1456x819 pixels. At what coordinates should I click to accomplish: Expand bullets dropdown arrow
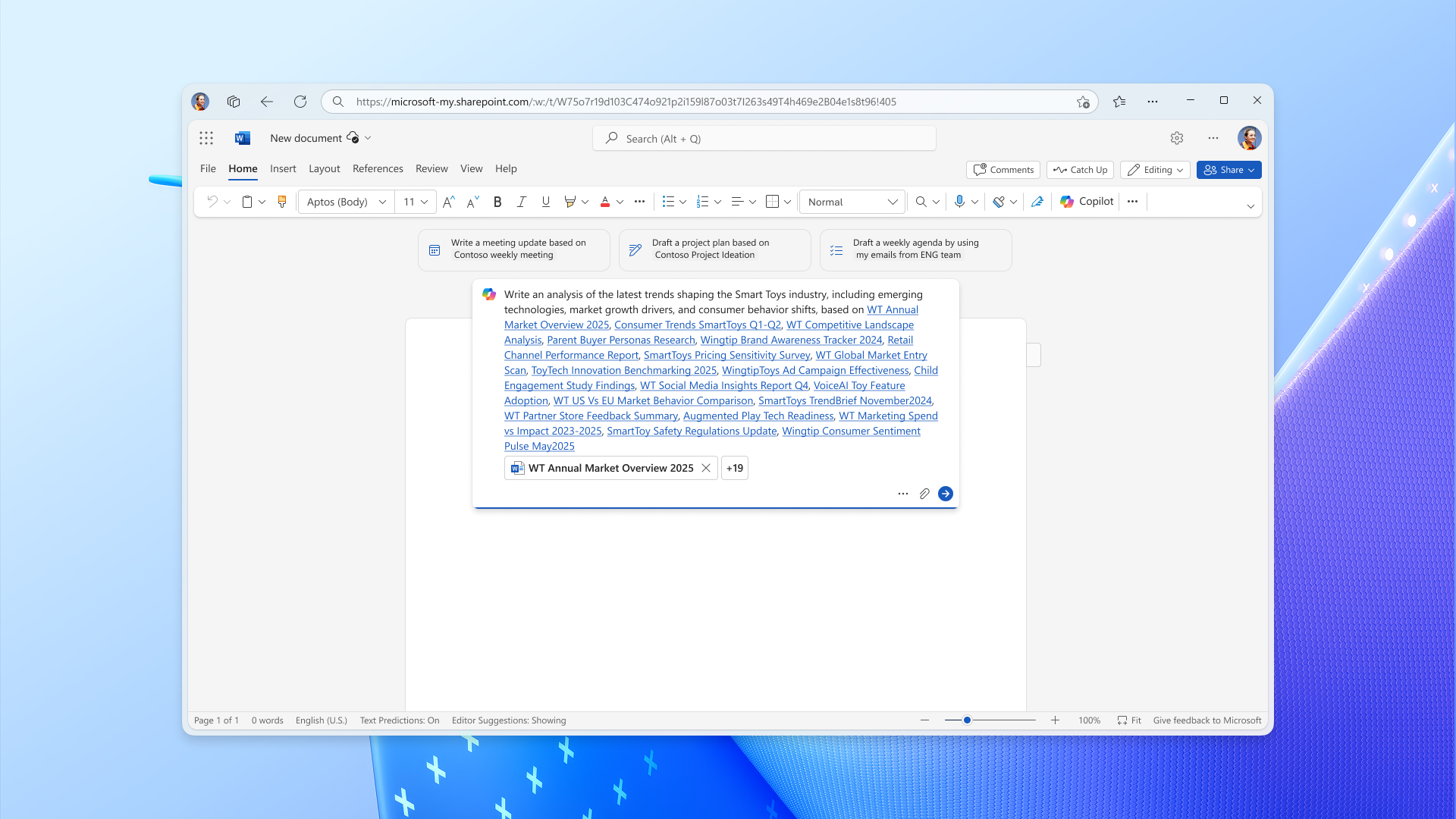click(x=682, y=202)
